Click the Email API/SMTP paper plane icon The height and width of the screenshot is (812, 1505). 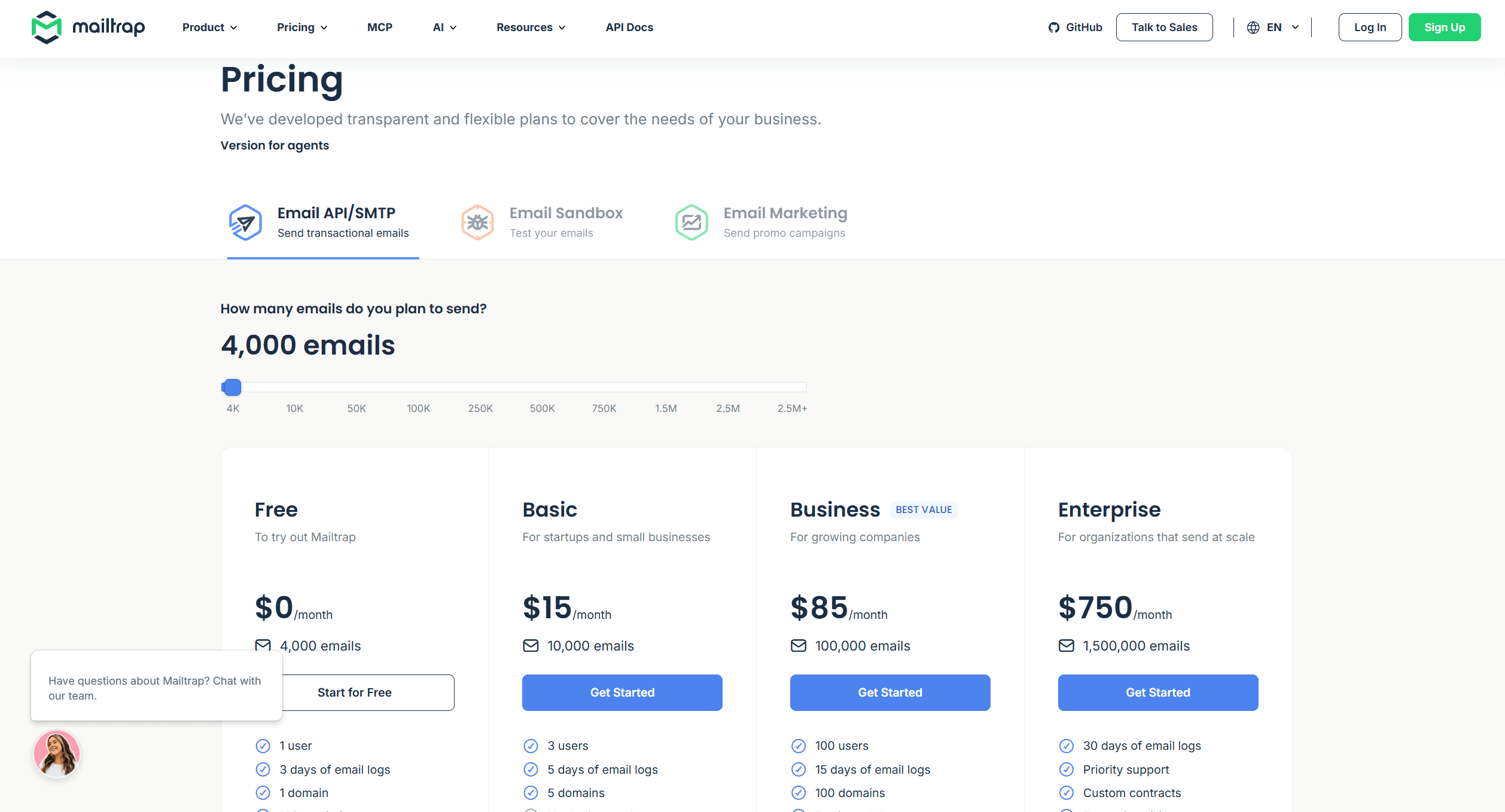[245, 222]
